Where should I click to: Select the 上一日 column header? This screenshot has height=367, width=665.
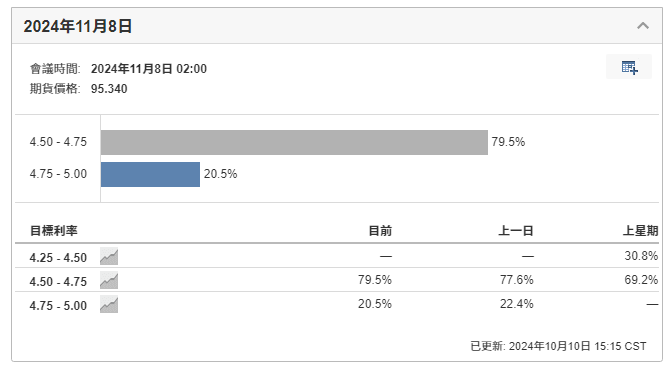pos(515,231)
